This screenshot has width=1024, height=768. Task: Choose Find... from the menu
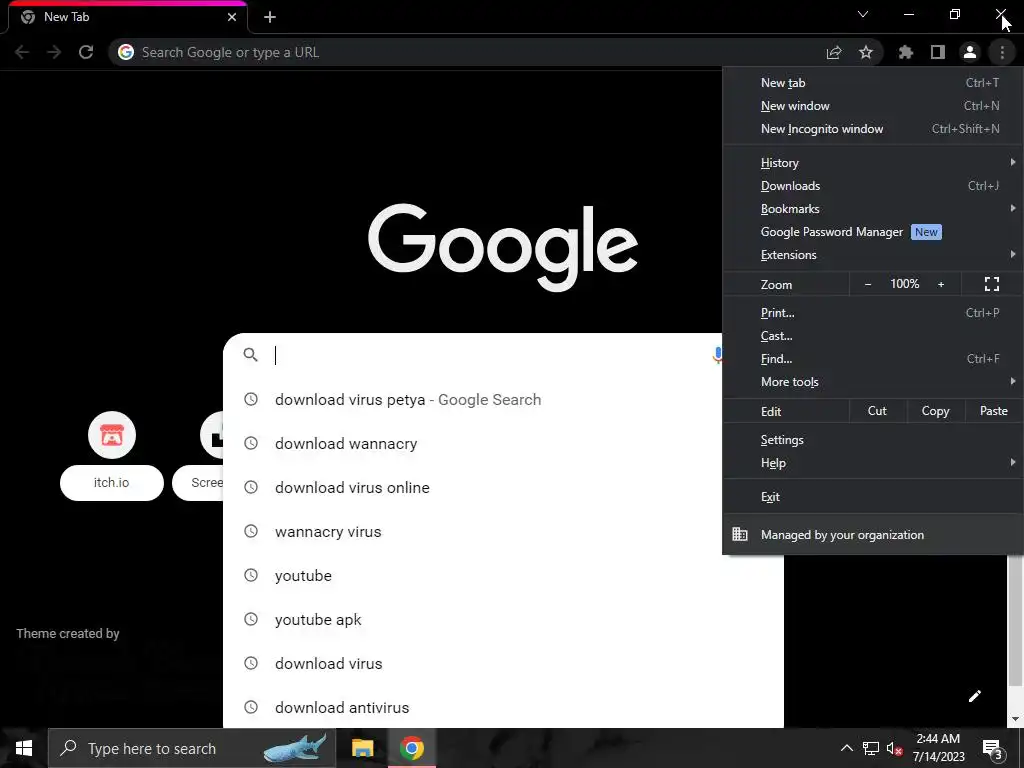[873, 359]
